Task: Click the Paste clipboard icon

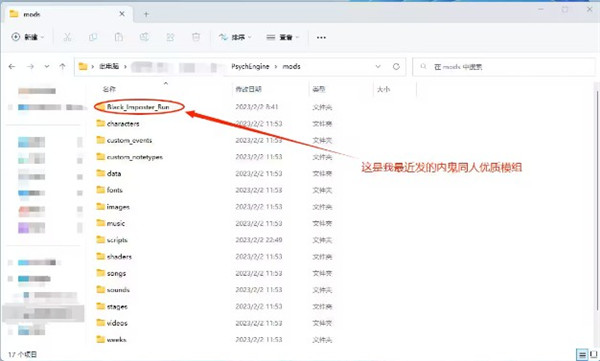Action: 119,37
